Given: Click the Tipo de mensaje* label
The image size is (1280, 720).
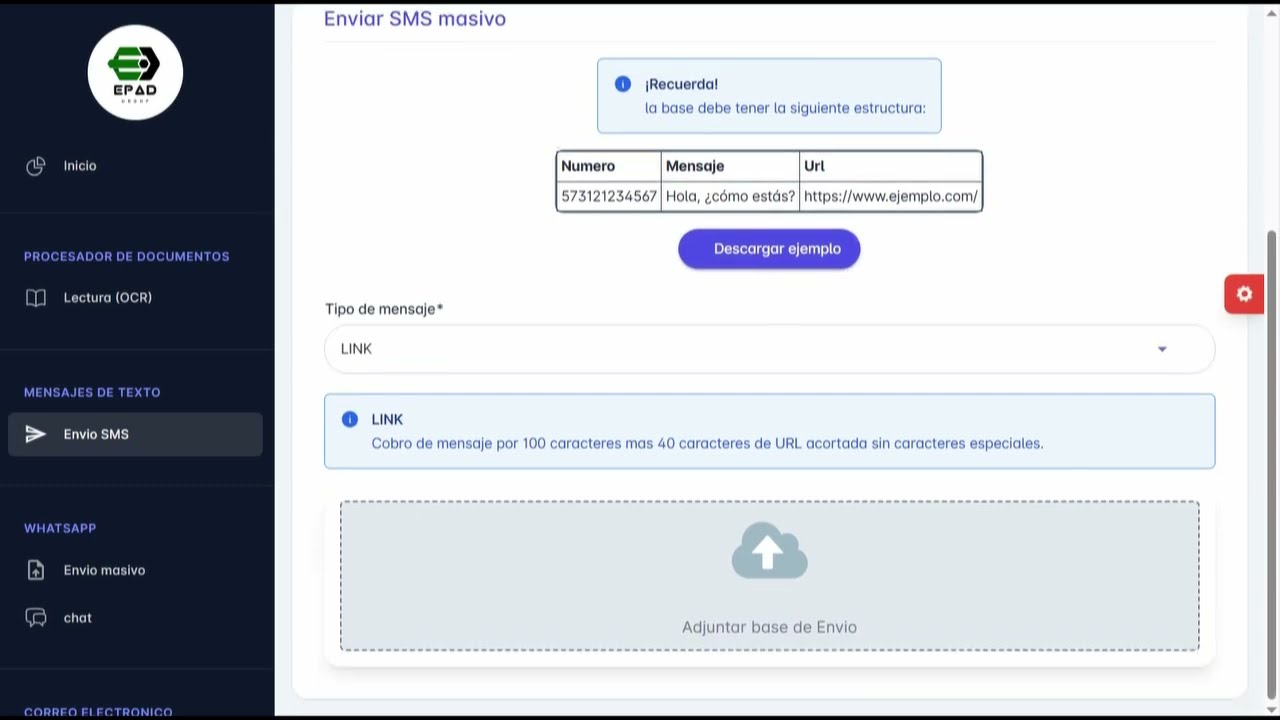Looking at the screenshot, I should (384, 309).
